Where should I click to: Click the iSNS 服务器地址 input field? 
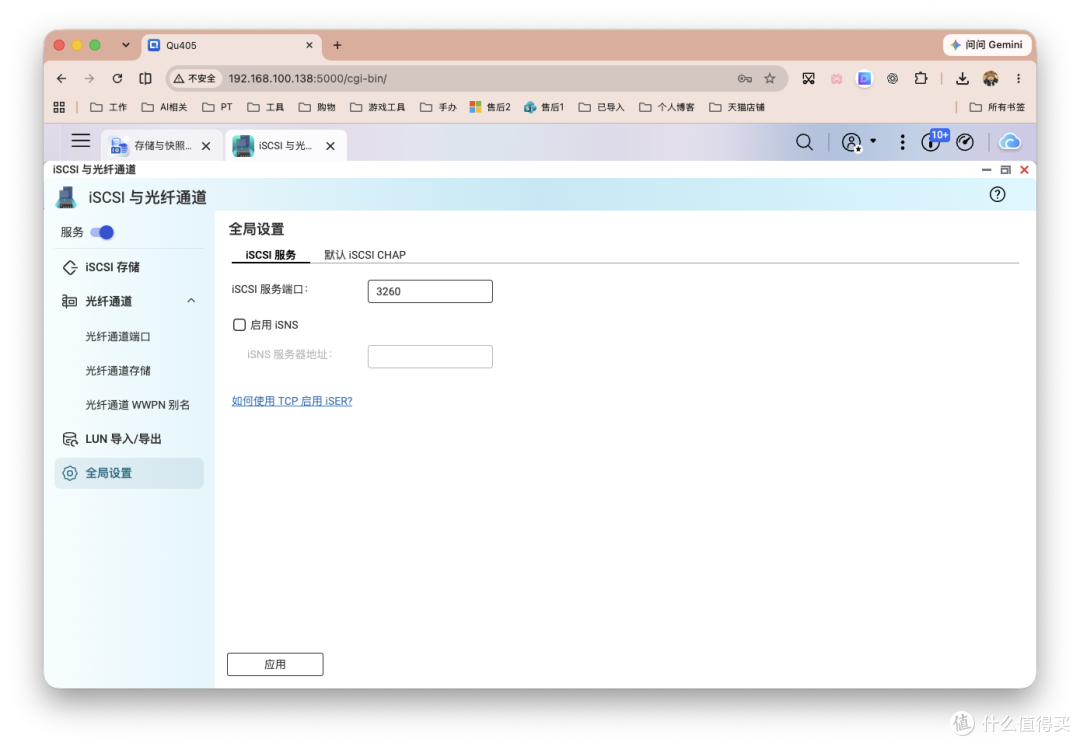click(x=430, y=357)
